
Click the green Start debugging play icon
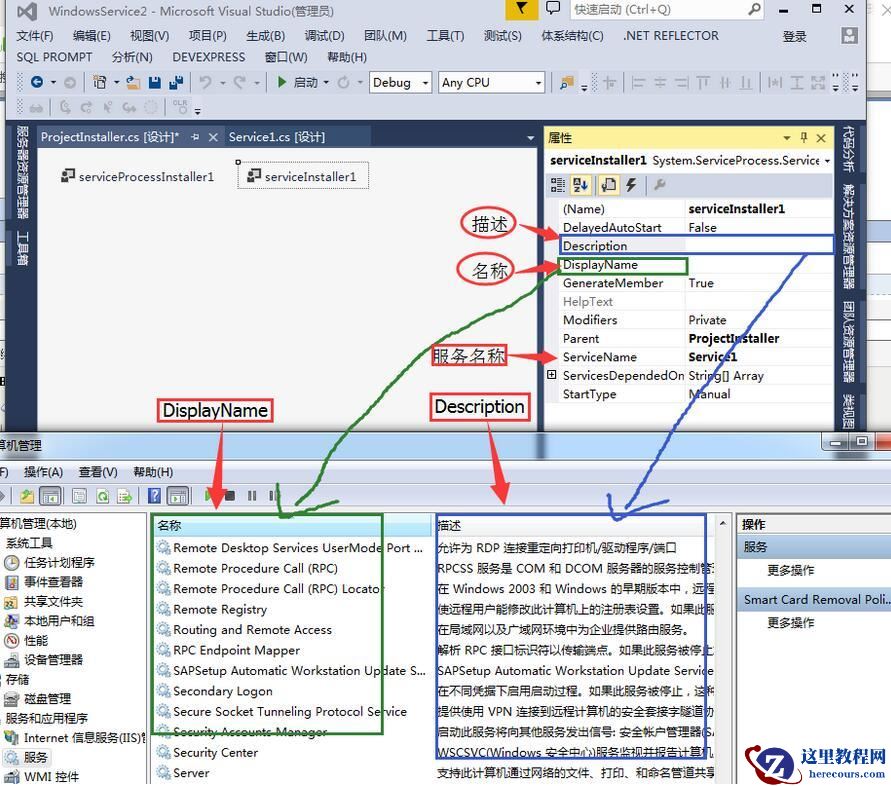pos(281,82)
